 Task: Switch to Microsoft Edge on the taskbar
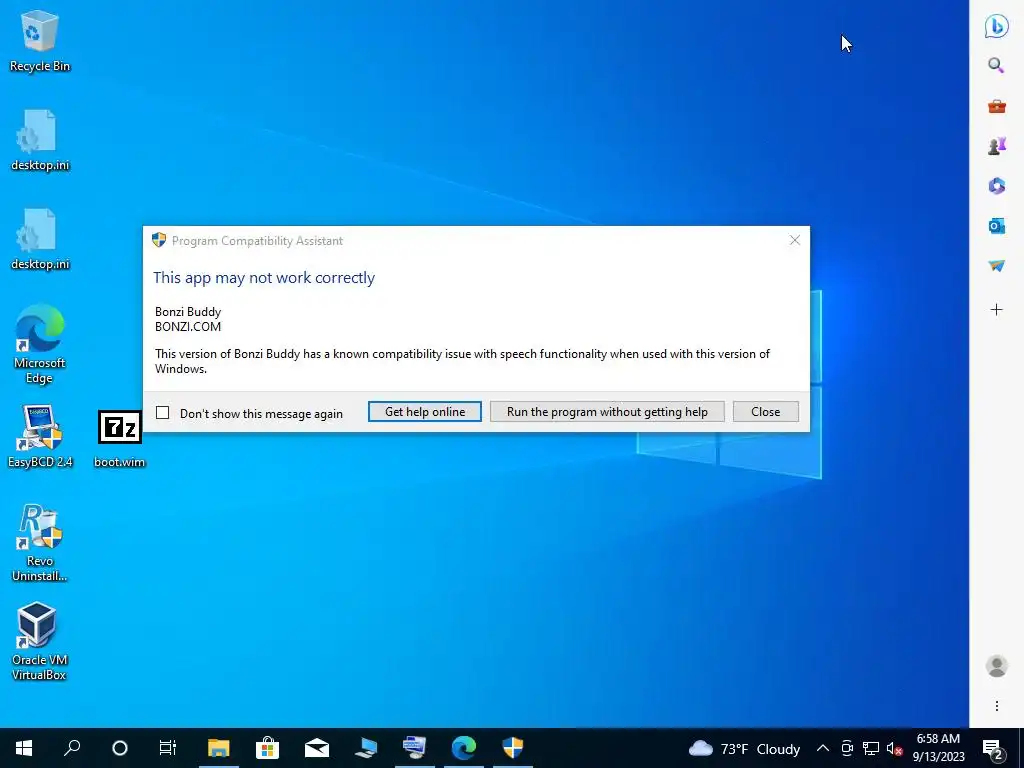[464, 748]
